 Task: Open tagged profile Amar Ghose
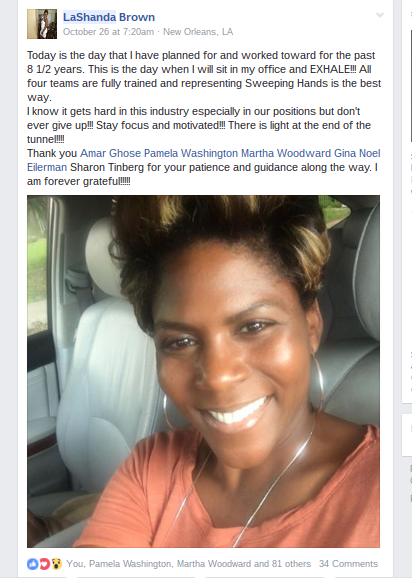(111, 153)
